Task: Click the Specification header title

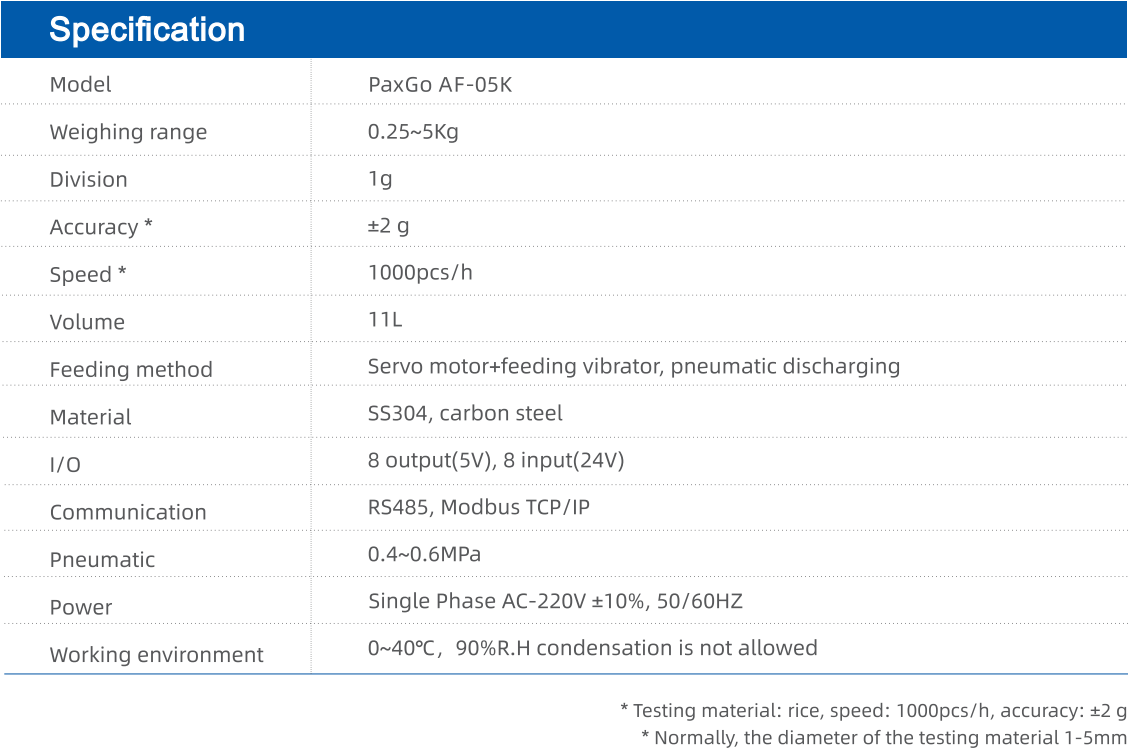Action: pyautogui.click(x=147, y=30)
